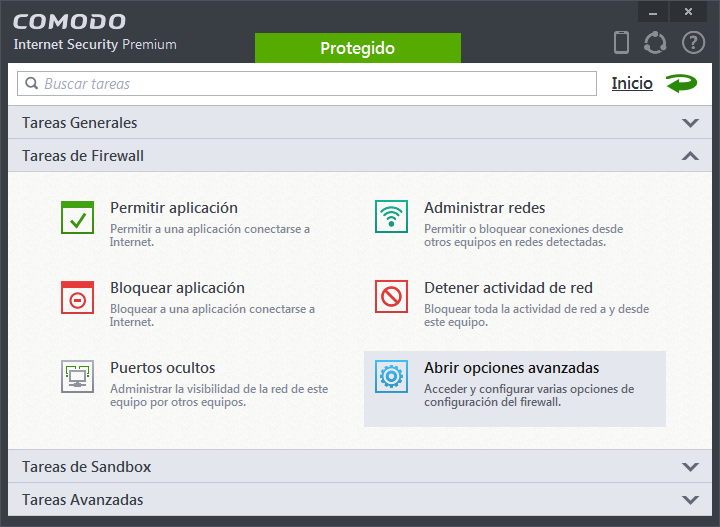Click the Puertos ocultos monitor icon

(78, 376)
